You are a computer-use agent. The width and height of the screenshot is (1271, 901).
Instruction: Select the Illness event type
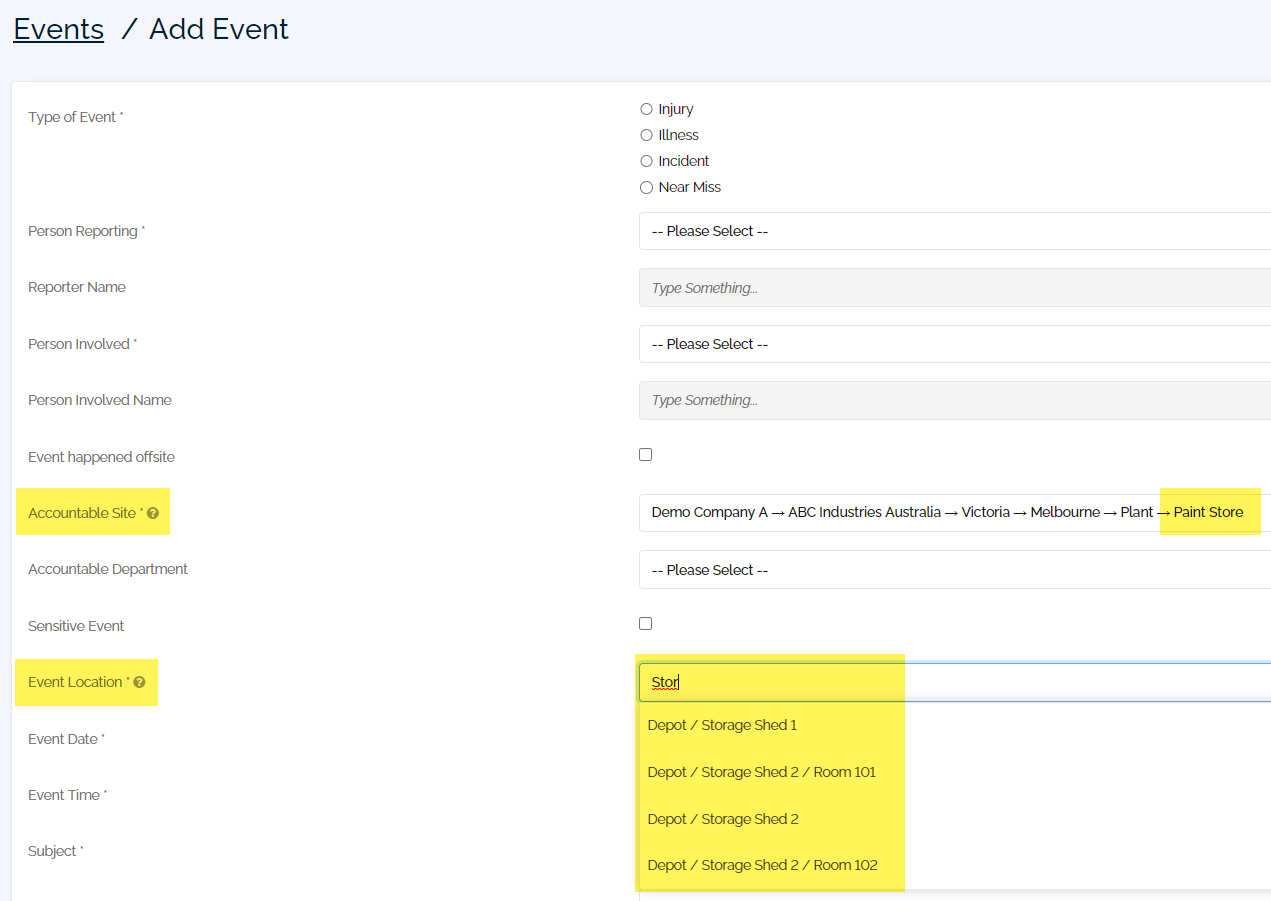tap(646, 134)
